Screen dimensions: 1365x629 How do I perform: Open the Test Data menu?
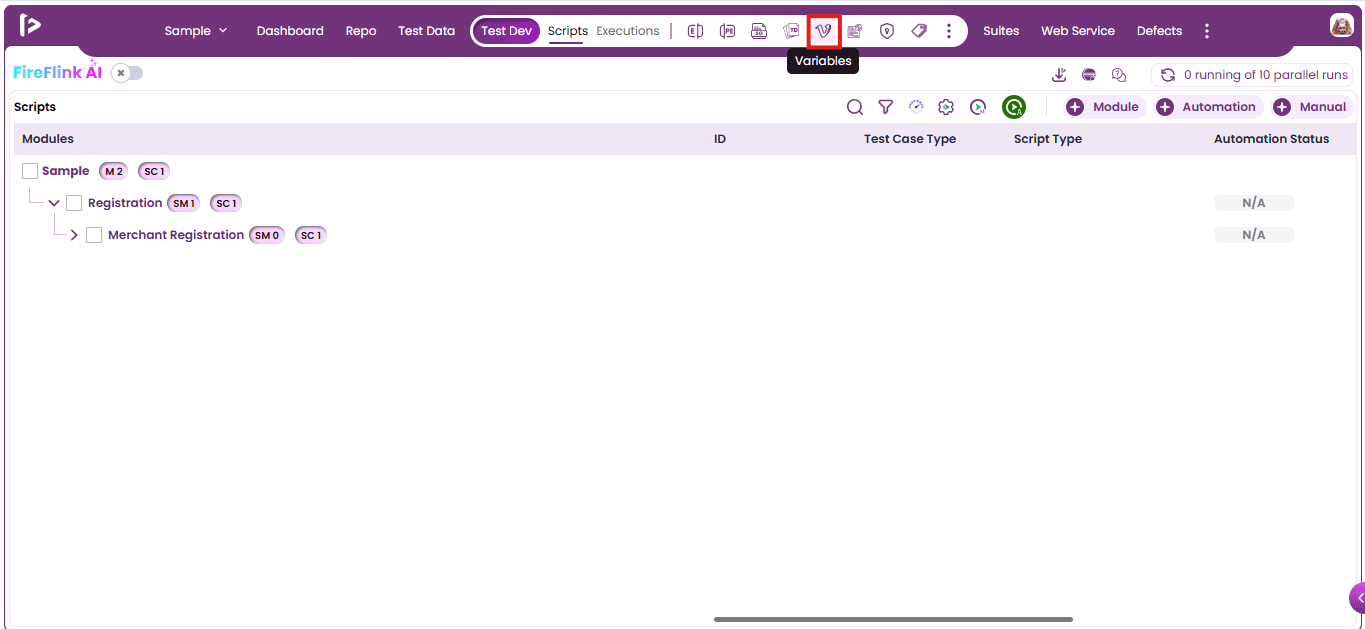pos(426,31)
